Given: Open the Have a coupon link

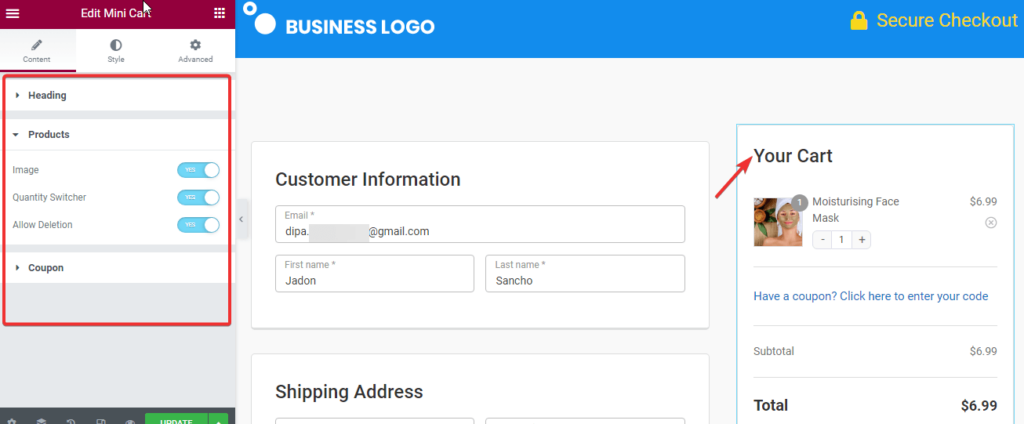Looking at the screenshot, I should point(871,296).
